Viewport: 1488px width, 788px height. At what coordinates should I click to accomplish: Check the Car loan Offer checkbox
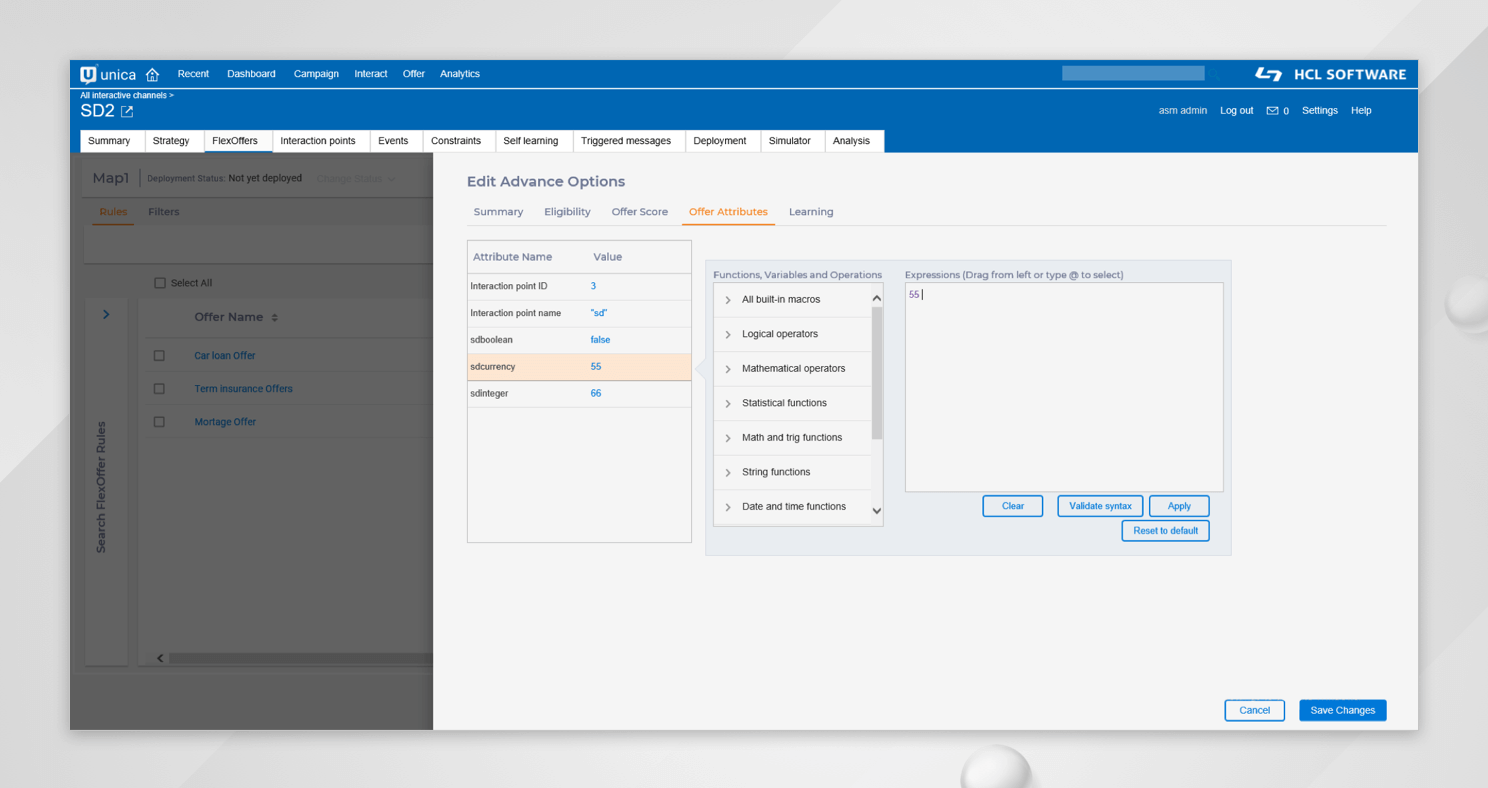(159, 356)
